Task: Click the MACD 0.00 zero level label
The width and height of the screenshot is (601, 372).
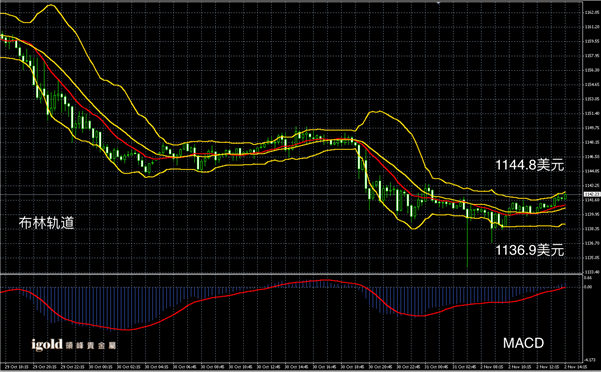Action: (x=588, y=287)
